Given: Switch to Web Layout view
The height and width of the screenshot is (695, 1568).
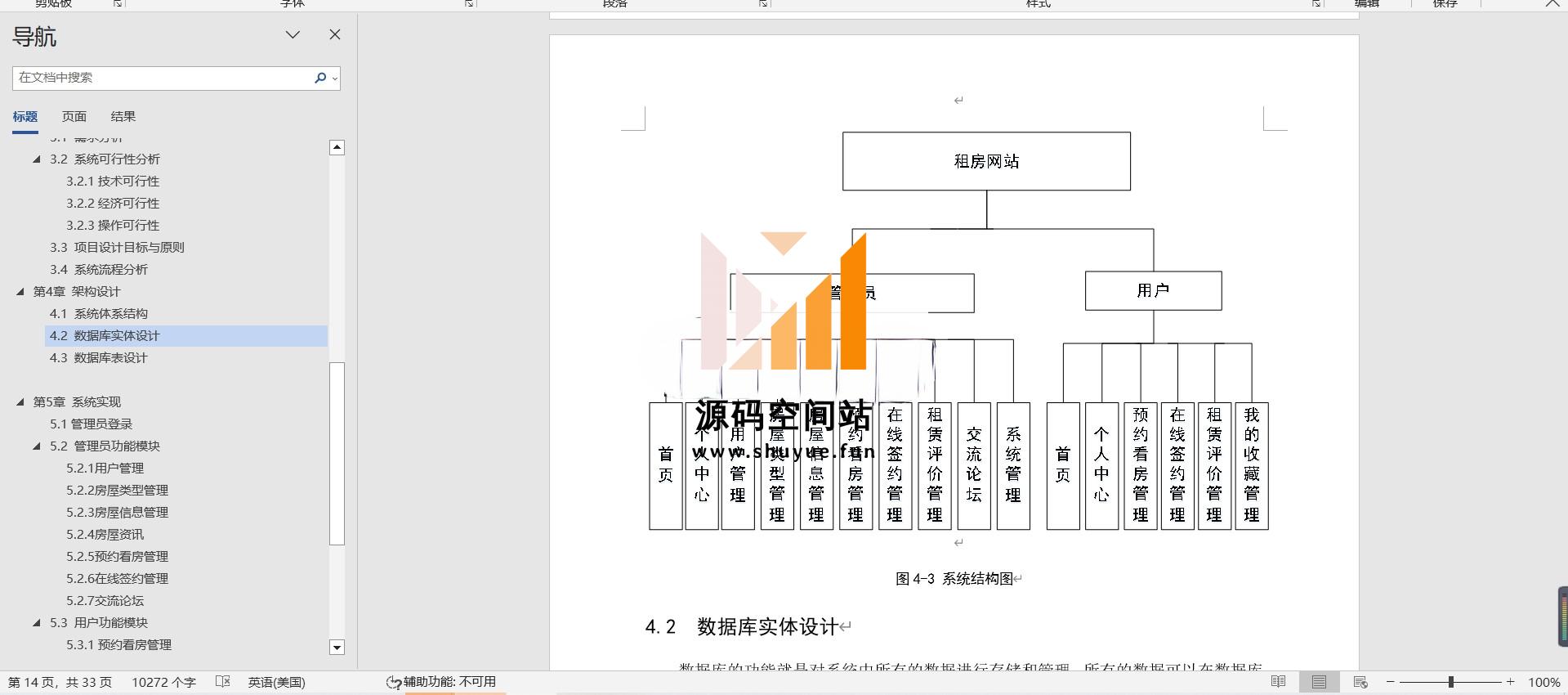Looking at the screenshot, I should click(x=1360, y=682).
